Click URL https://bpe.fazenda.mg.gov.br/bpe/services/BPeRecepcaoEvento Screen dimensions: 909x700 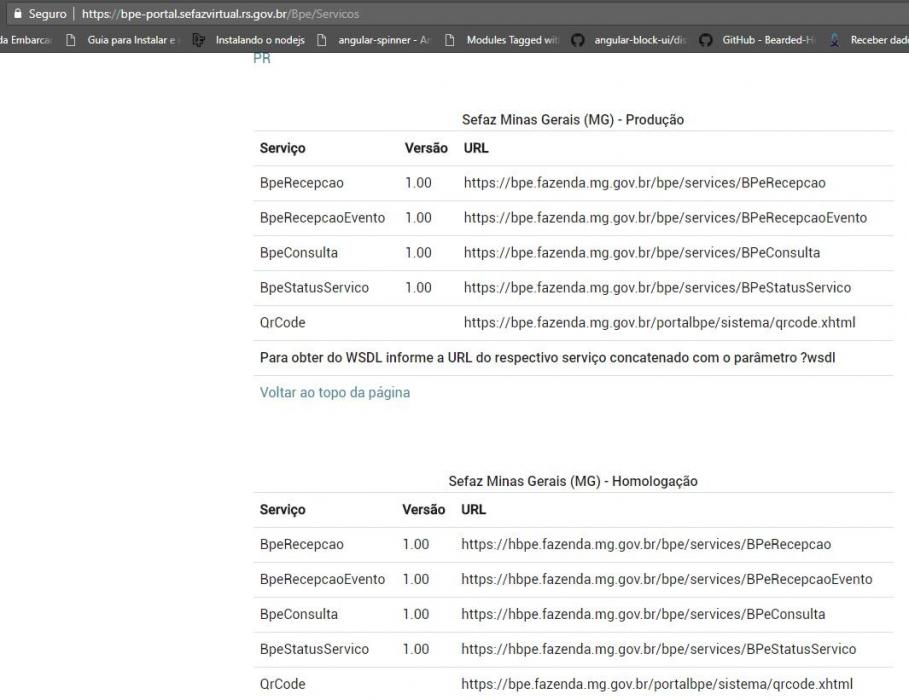pos(666,218)
